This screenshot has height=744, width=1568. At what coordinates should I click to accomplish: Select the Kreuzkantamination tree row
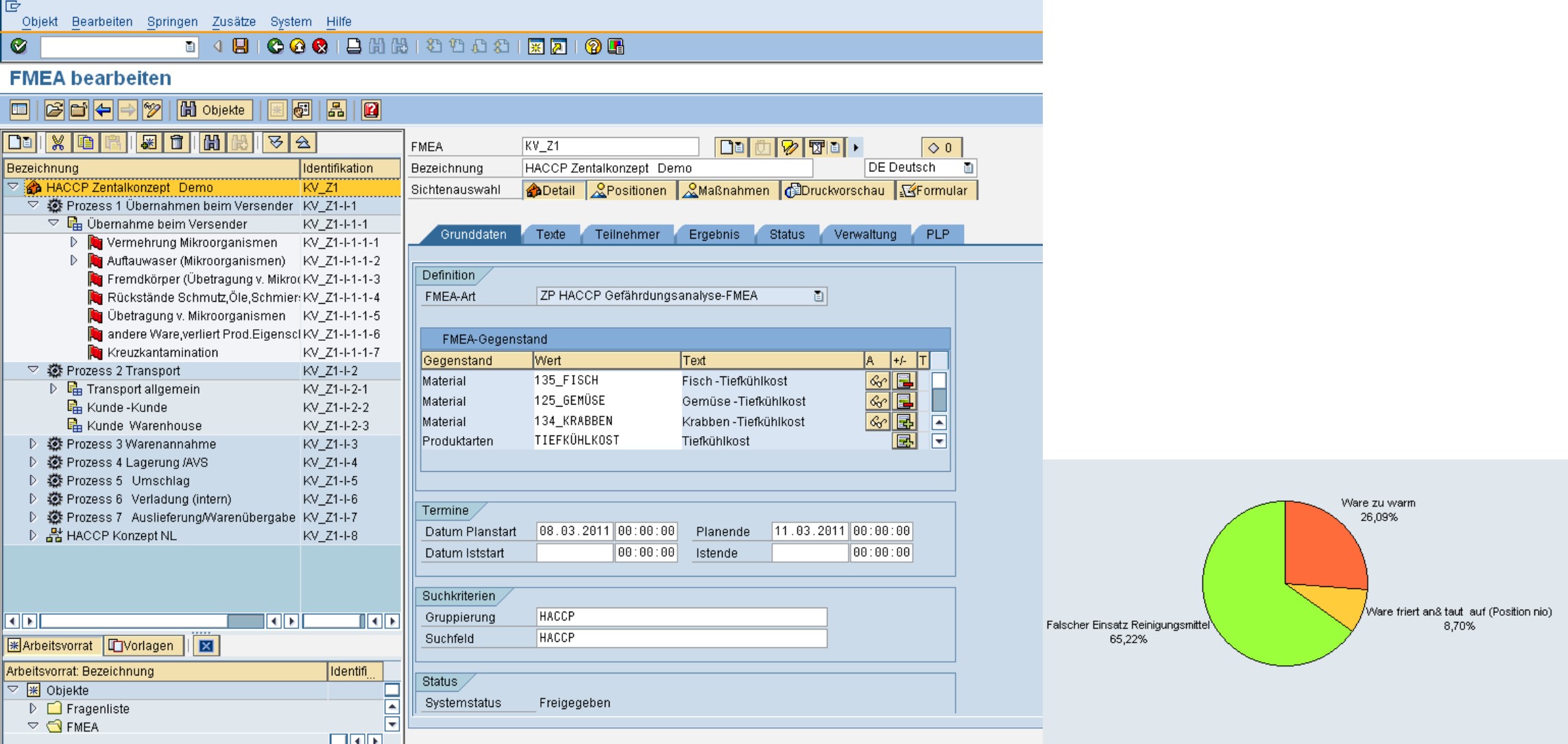pos(203,352)
